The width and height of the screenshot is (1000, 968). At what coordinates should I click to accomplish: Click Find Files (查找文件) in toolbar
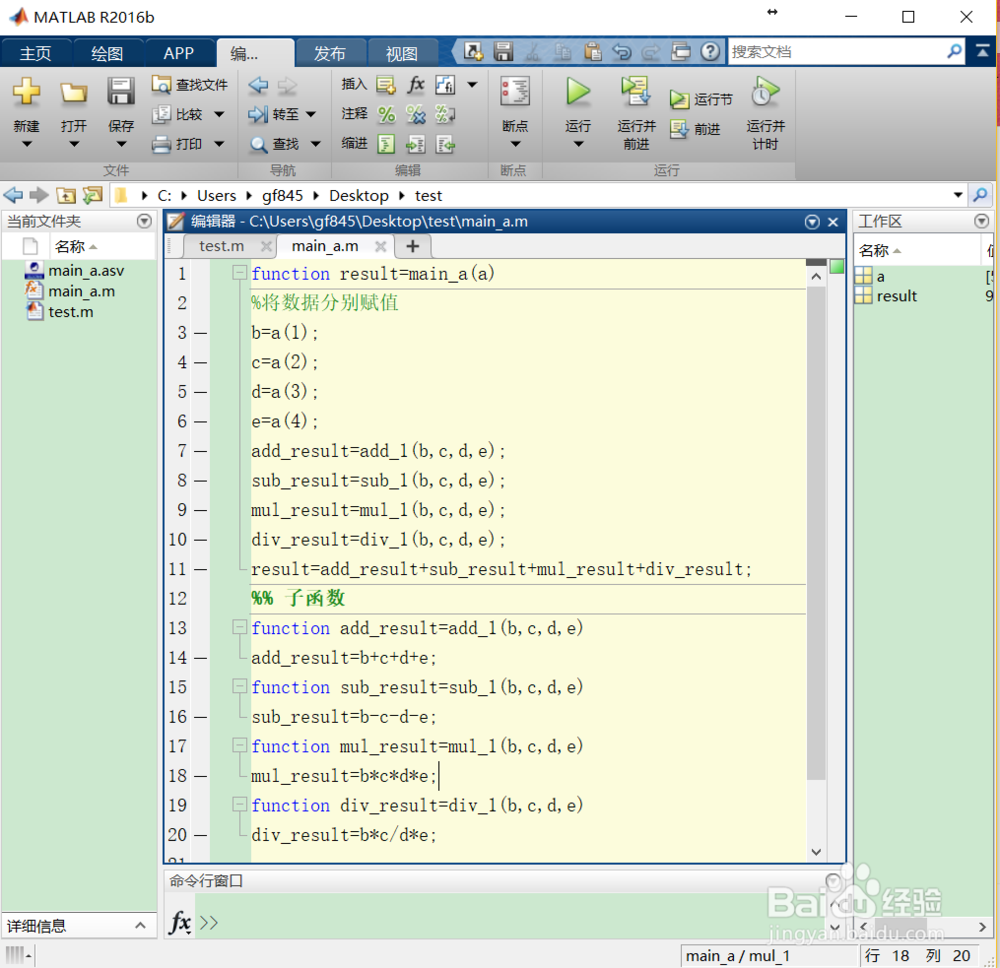click(190, 84)
